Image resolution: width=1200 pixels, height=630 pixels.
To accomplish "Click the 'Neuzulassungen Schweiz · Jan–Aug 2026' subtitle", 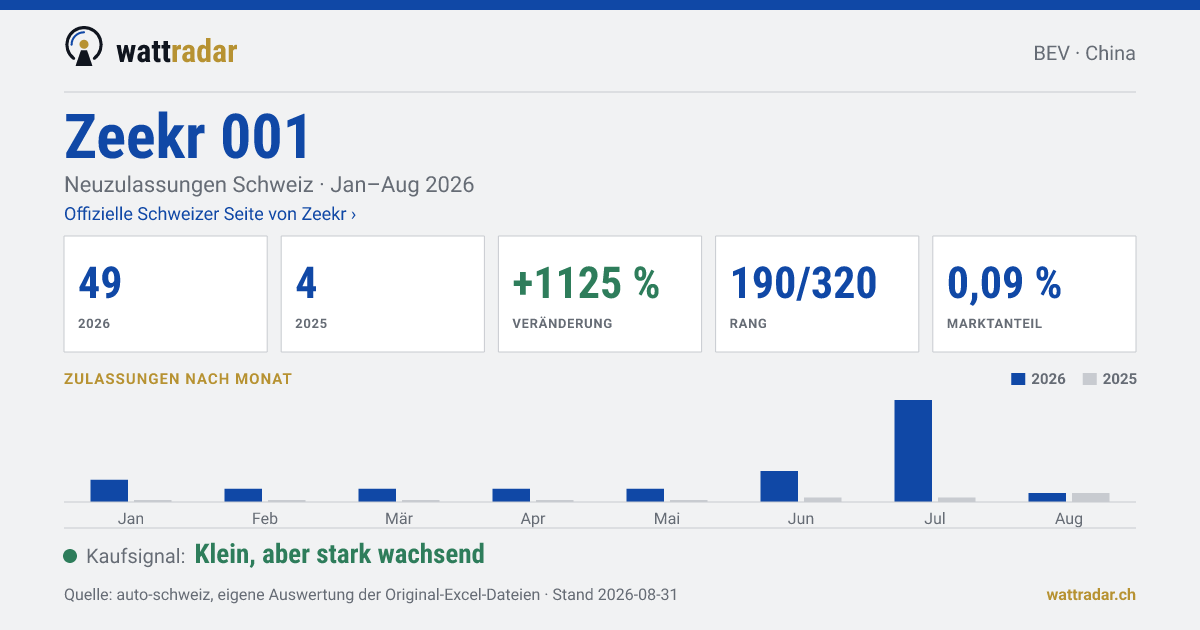I will pos(269,185).
